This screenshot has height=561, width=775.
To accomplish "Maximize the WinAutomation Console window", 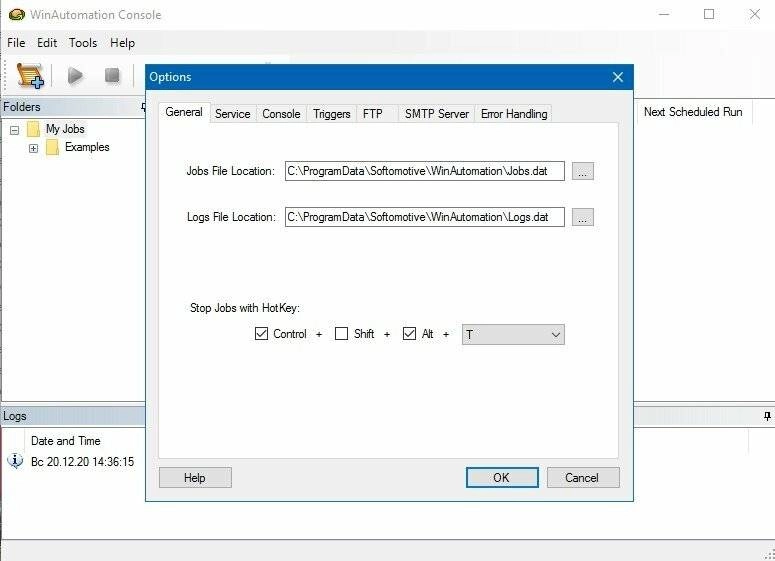I will coord(709,14).
